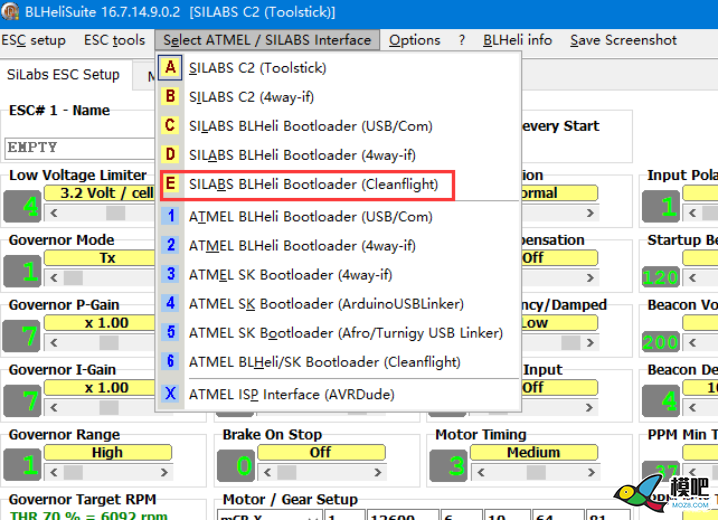Click the Governor Range slider thumb
The image size is (718, 520).
(73, 472)
